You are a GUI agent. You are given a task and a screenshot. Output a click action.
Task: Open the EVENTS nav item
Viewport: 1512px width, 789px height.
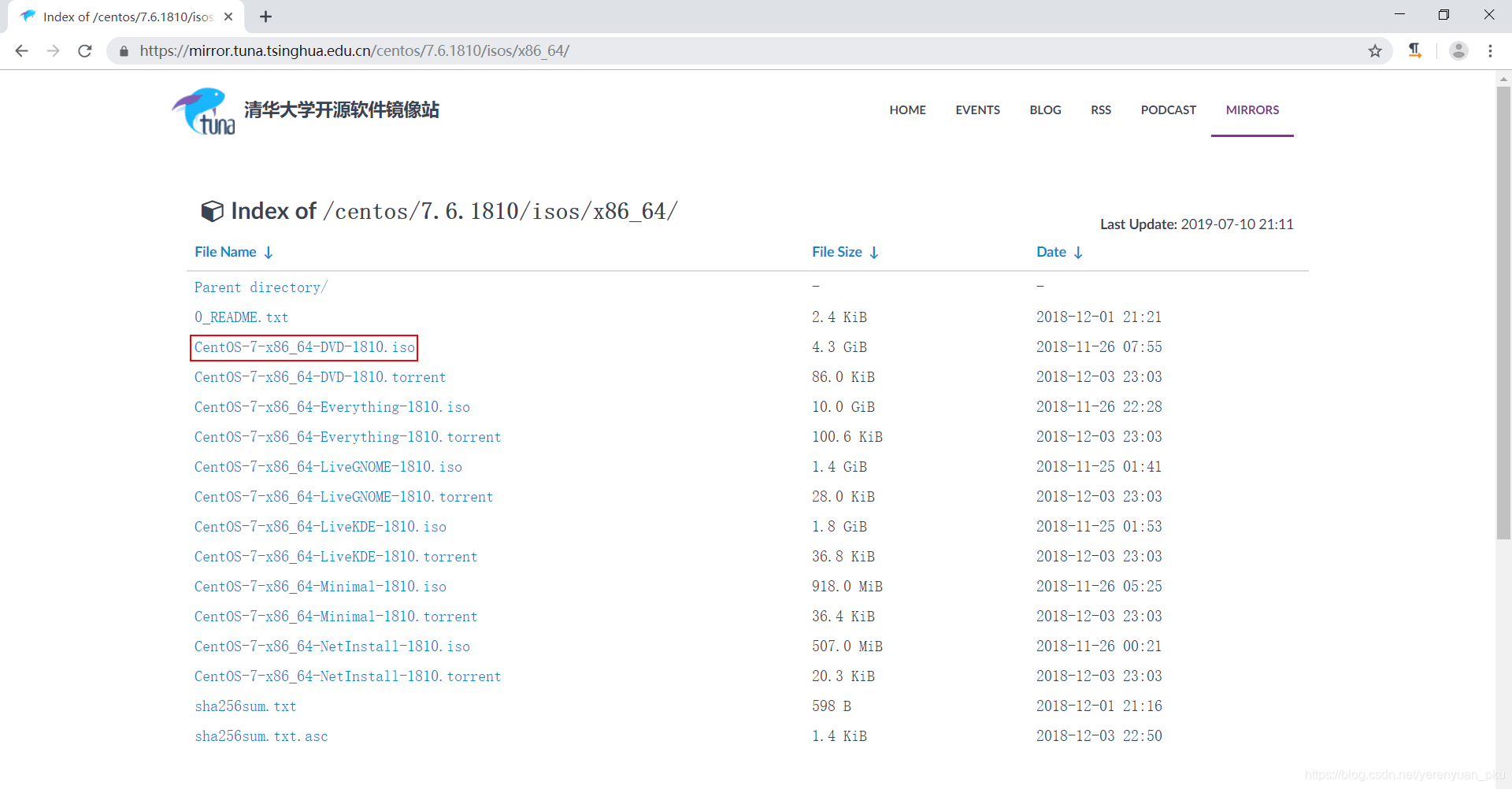pos(977,110)
